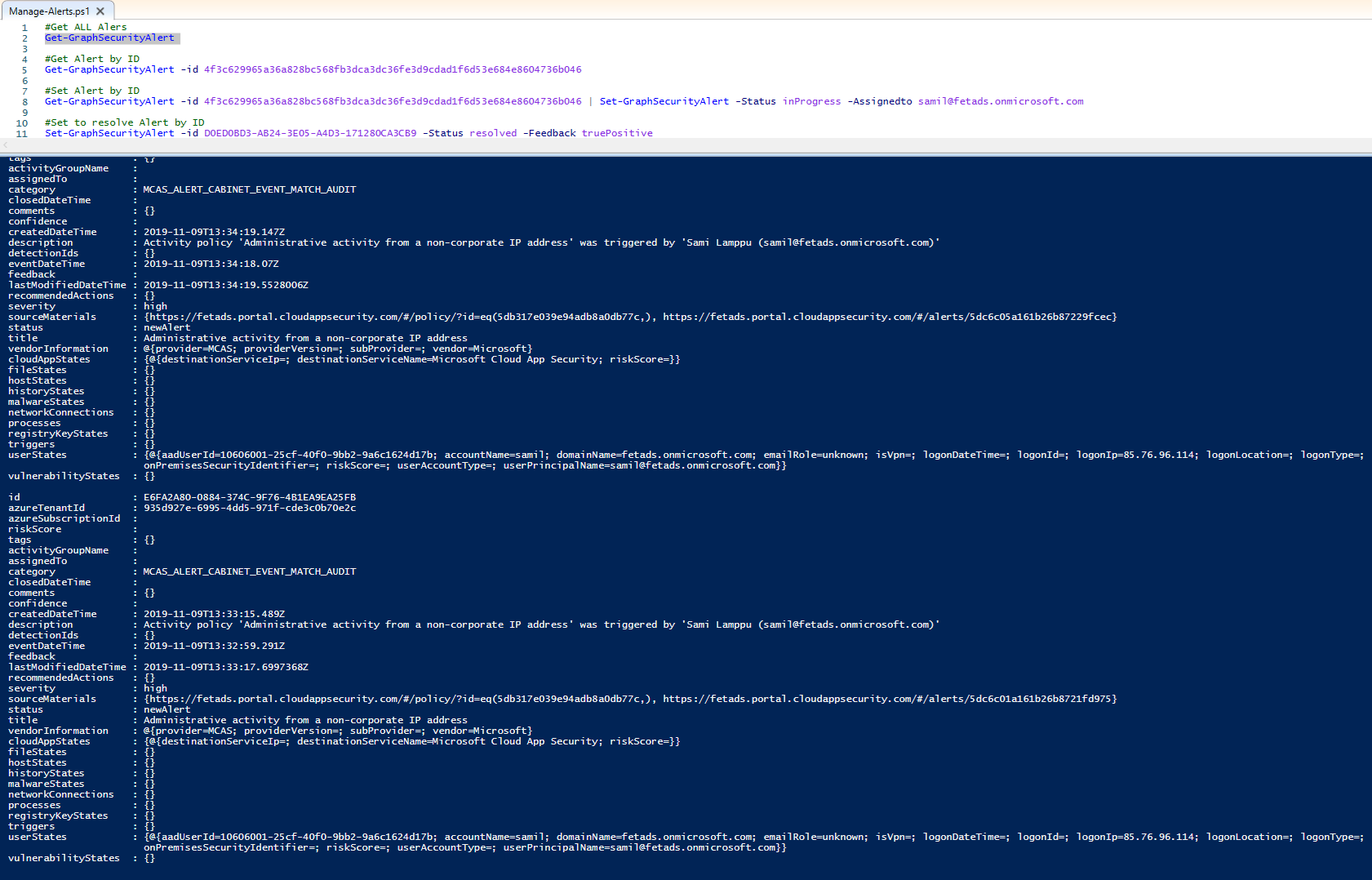Click lastModifiedDateTime value 2019-11-09T13:33:17.6997368Z
The image size is (1372, 880).
coord(226,667)
